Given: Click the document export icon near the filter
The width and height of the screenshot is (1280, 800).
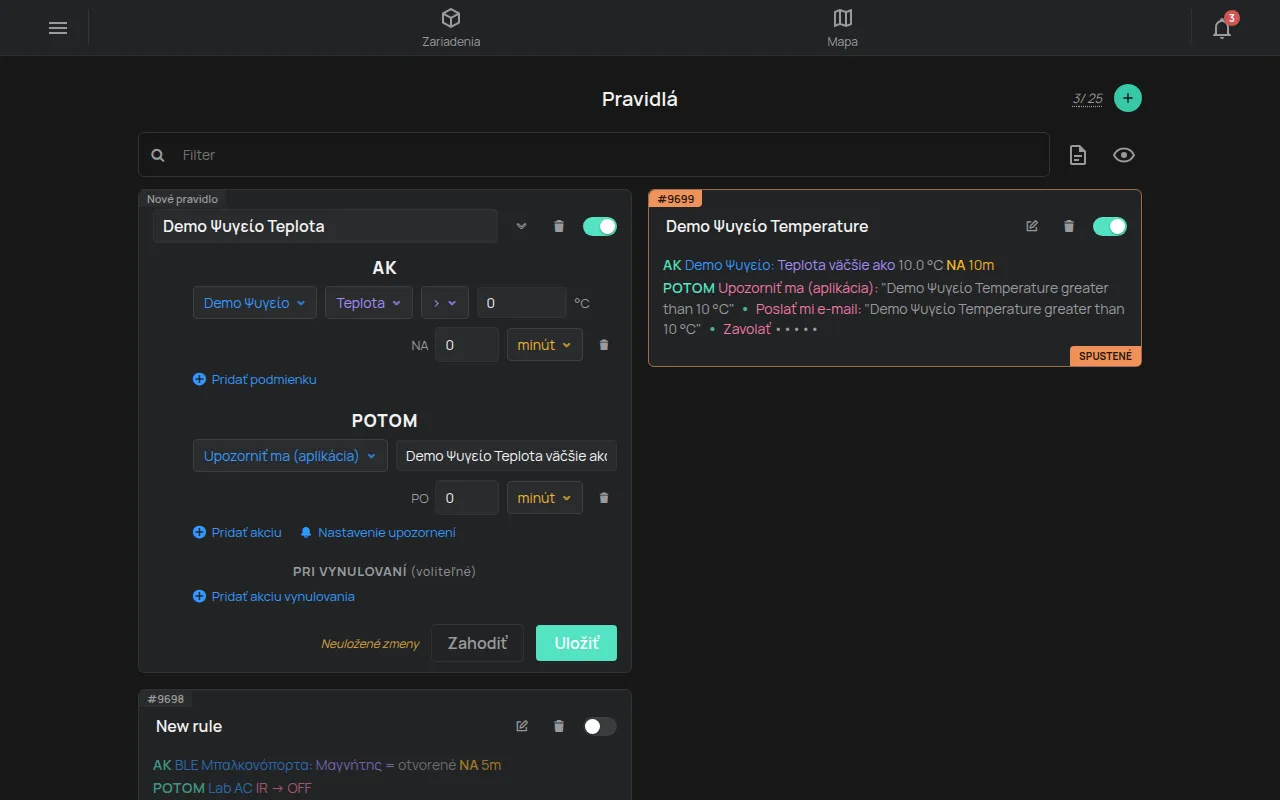Looking at the screenshot, I should click(x=1078, y=155).
